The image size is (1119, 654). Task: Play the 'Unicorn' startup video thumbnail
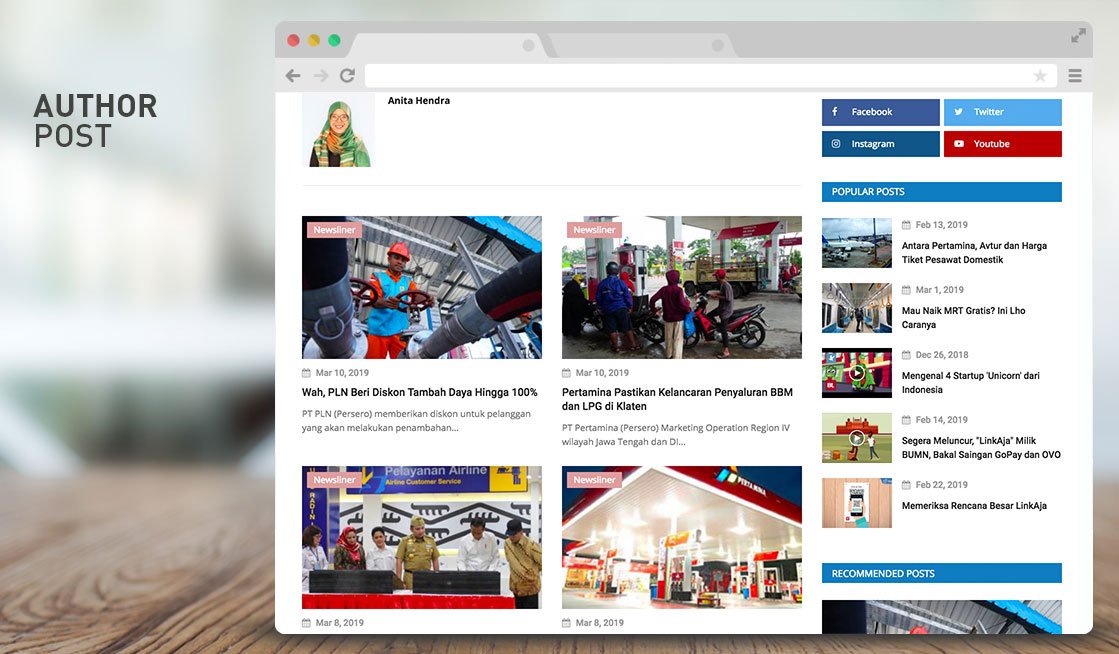click(x=857, y=373)
